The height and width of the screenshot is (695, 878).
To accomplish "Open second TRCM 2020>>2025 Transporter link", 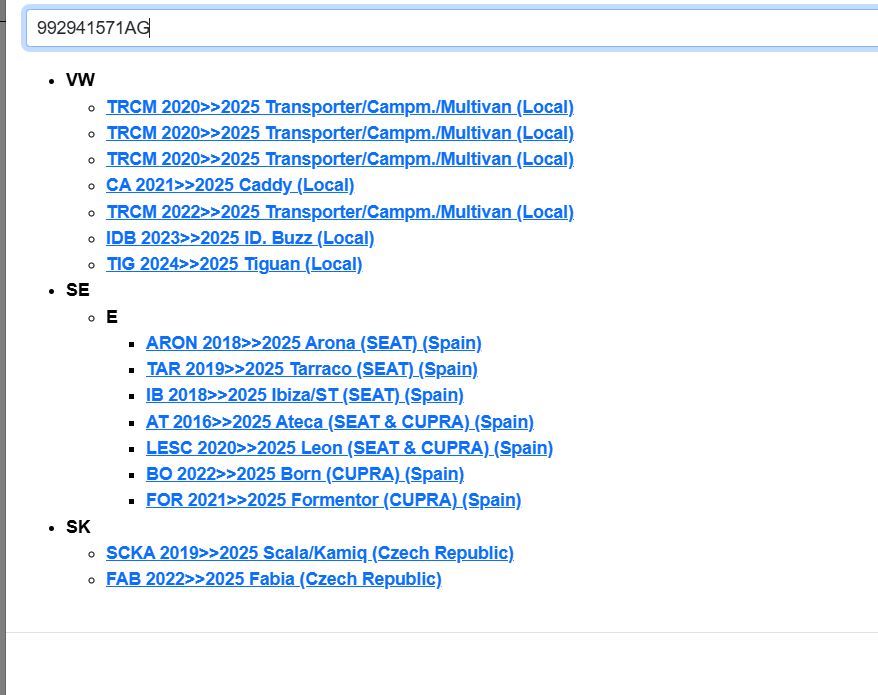I will tap(340, 133).
